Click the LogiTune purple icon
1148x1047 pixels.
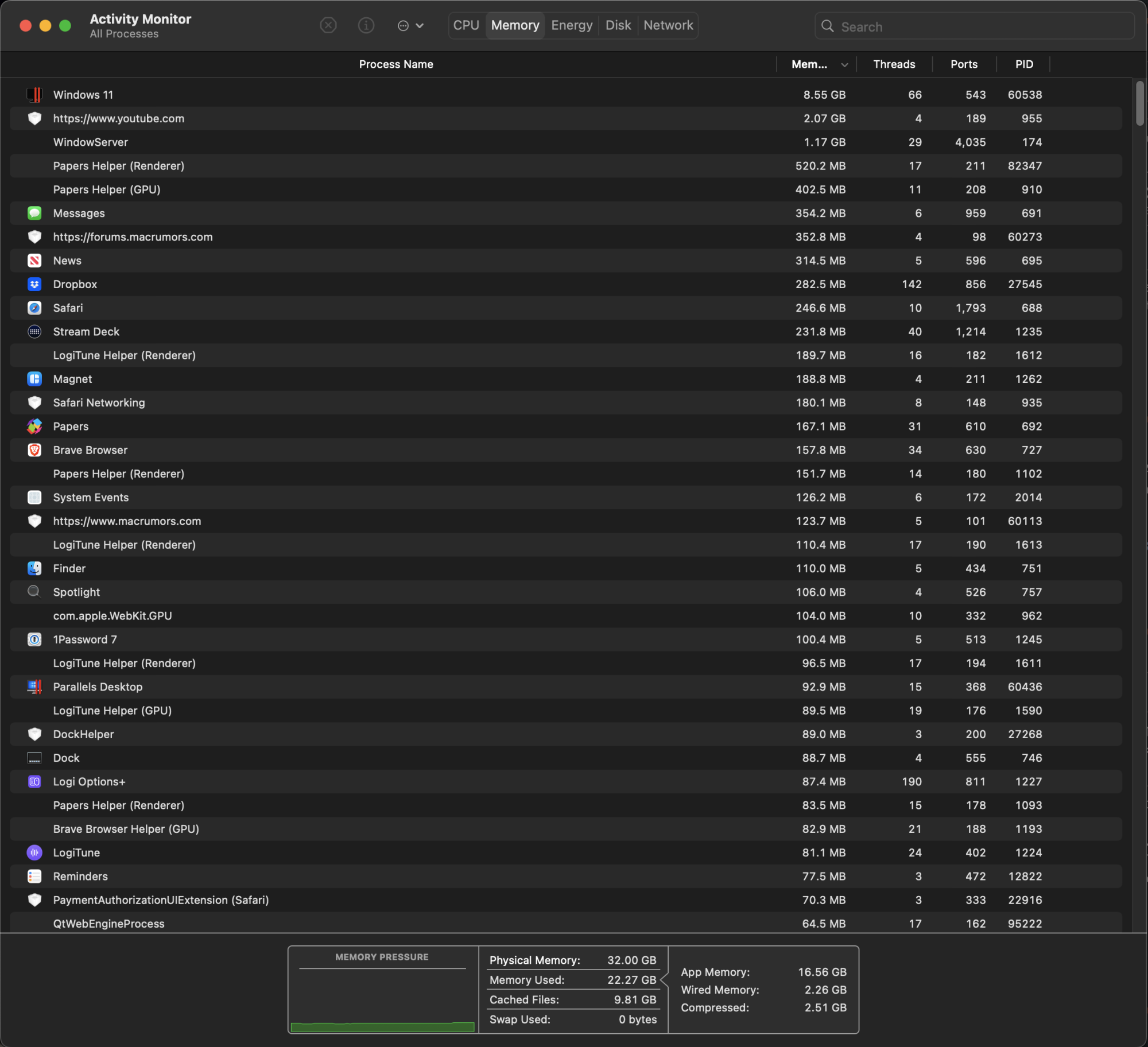[x=34, y=852]
